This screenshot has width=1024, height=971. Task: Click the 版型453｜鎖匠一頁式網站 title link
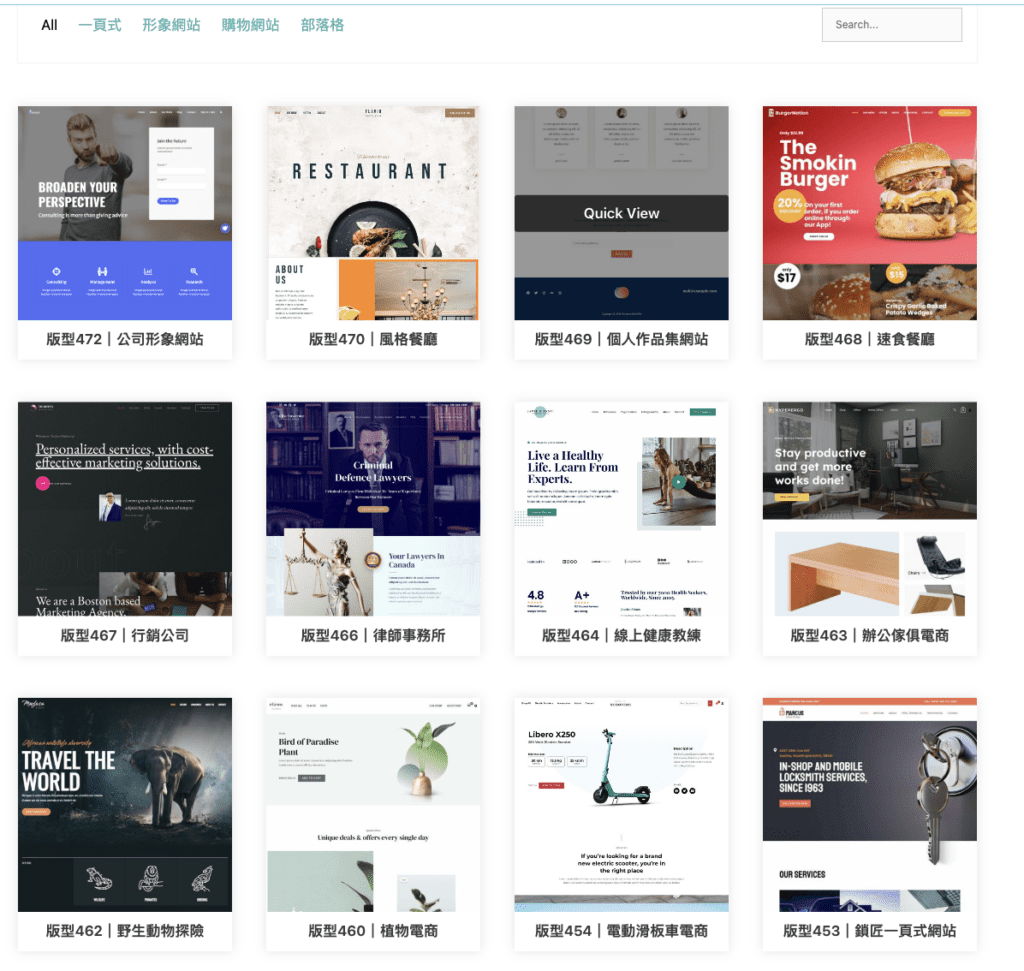pyautogui.click(x=869, y=931)
